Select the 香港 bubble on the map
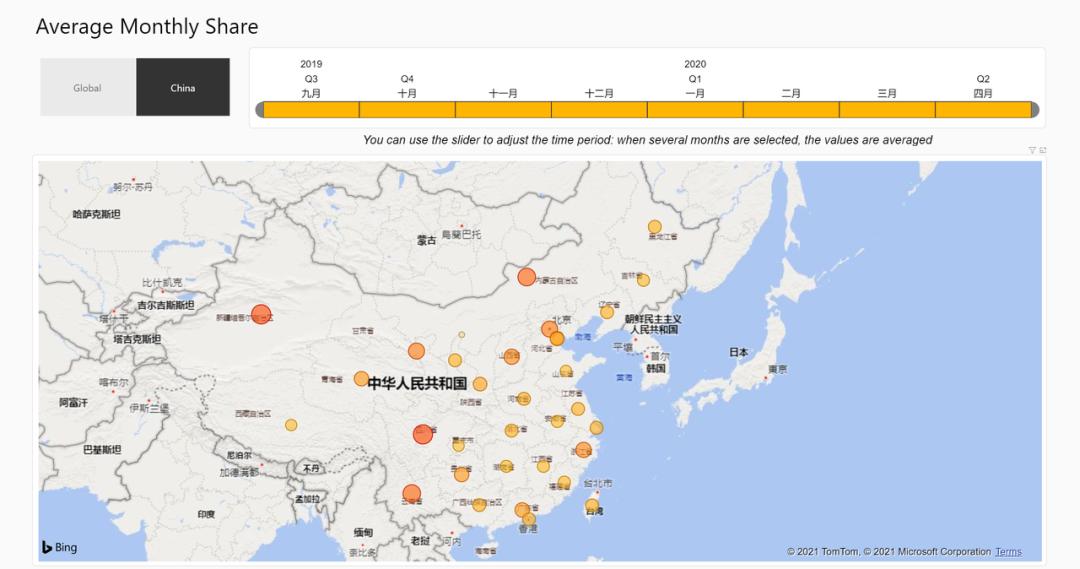Image resolution: width=1080 pixels, height=569 pixels. pos(529,519)
